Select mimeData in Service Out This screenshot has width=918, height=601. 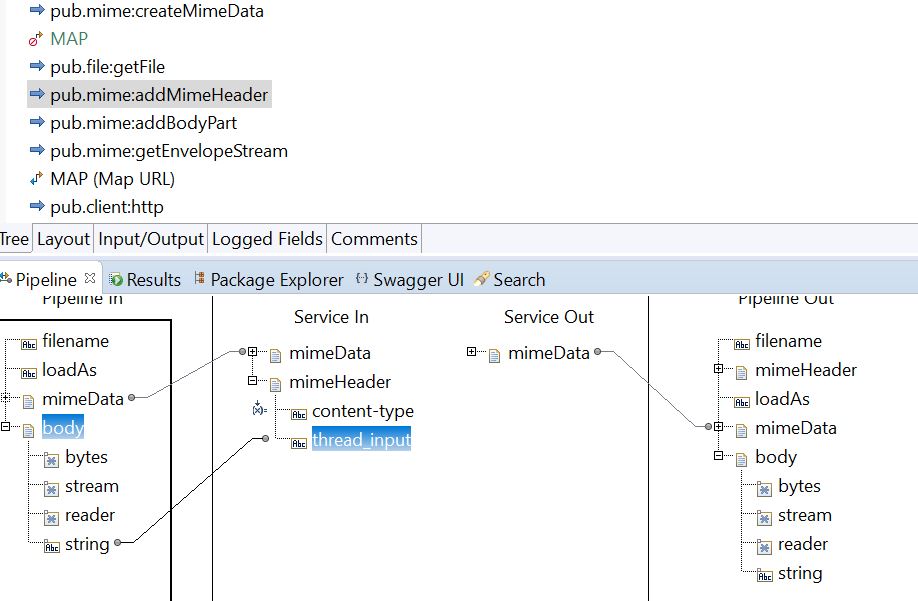(549, 353)
